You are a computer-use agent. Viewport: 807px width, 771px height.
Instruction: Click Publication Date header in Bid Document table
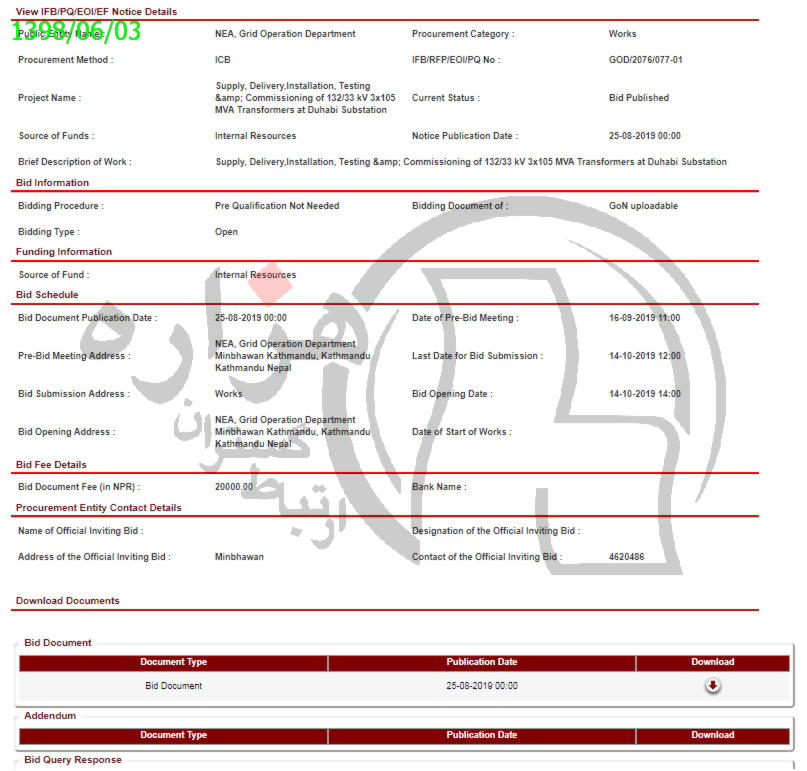(x=481, y=662)
